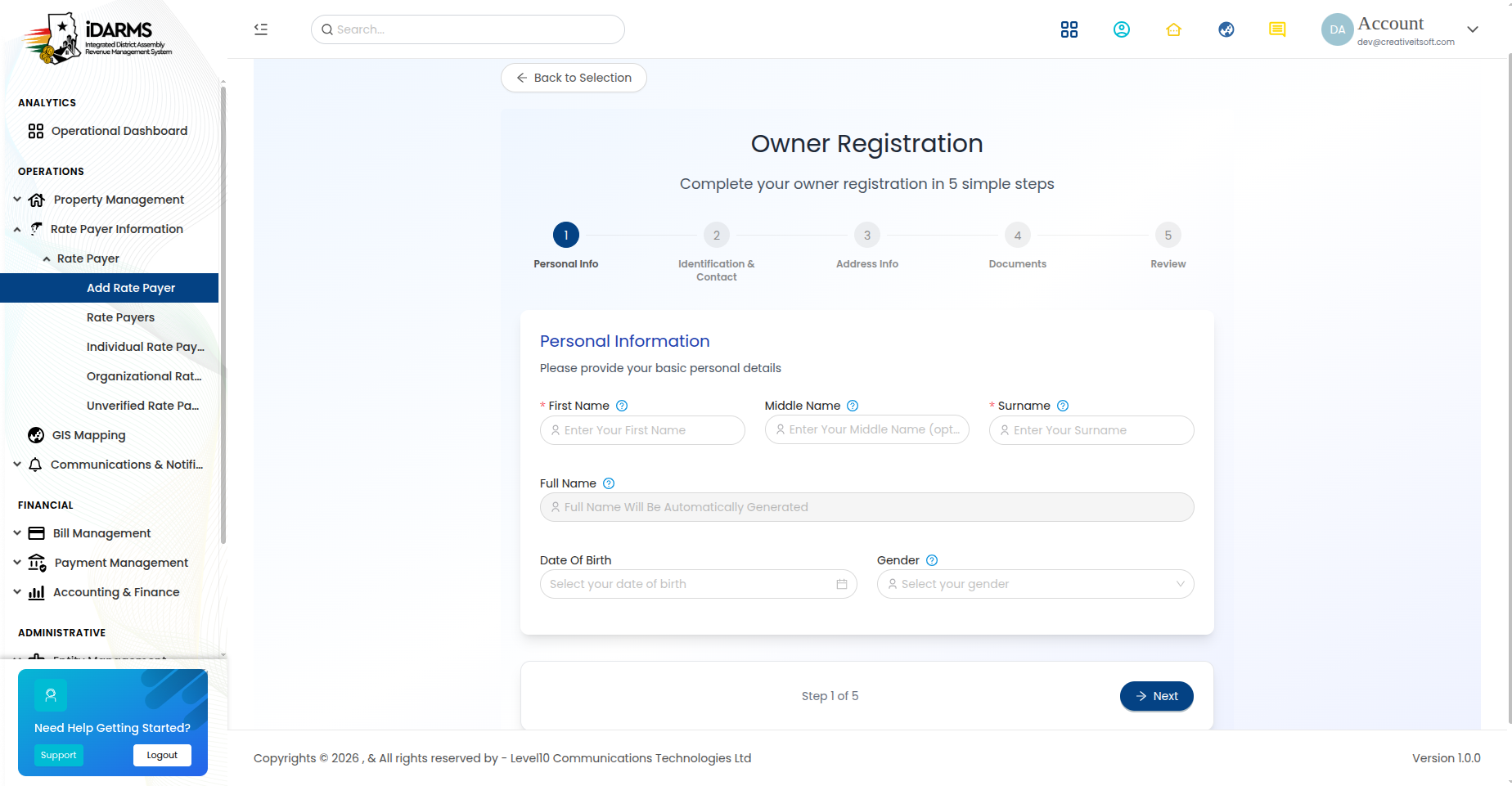Focus the top Search field
Viewport: 1512px width, 786px height.
pos(468,29)
